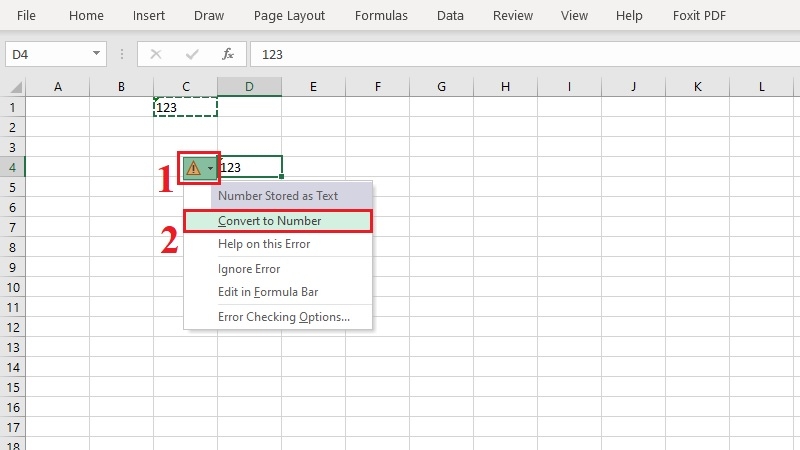Select row 1 header
800x450 pixels.
pyautogui.click(x=13, y=107)
